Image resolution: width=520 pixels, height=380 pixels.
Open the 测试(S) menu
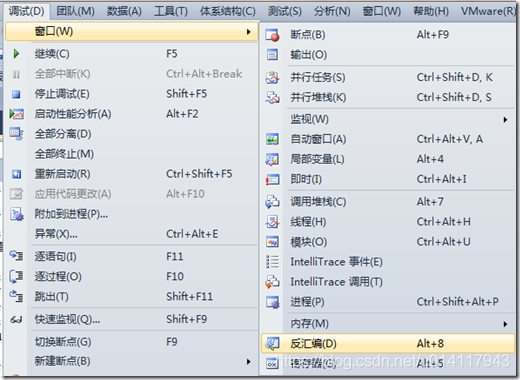[x=285, y=11]
